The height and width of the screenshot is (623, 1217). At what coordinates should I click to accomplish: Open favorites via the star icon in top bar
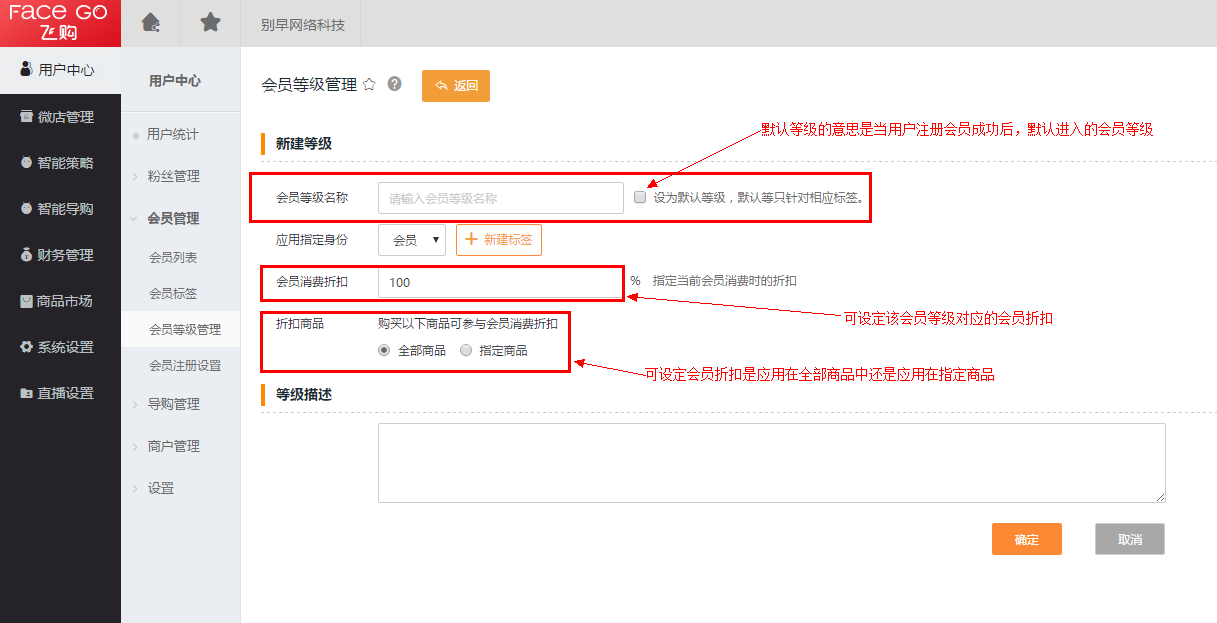210,23
